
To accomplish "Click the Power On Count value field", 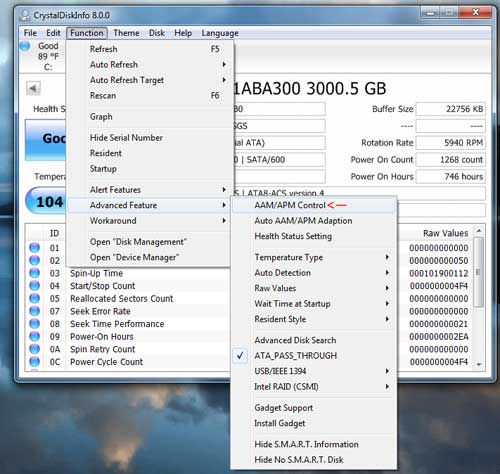I will point(451,160).
